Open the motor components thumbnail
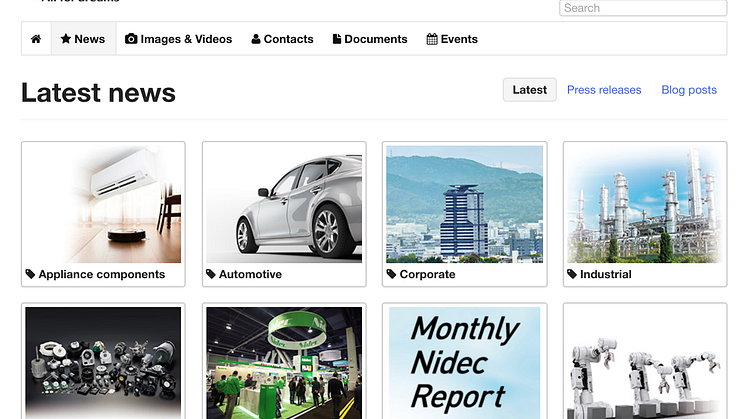Screen dimensions: 746x419 click(103, 363)
